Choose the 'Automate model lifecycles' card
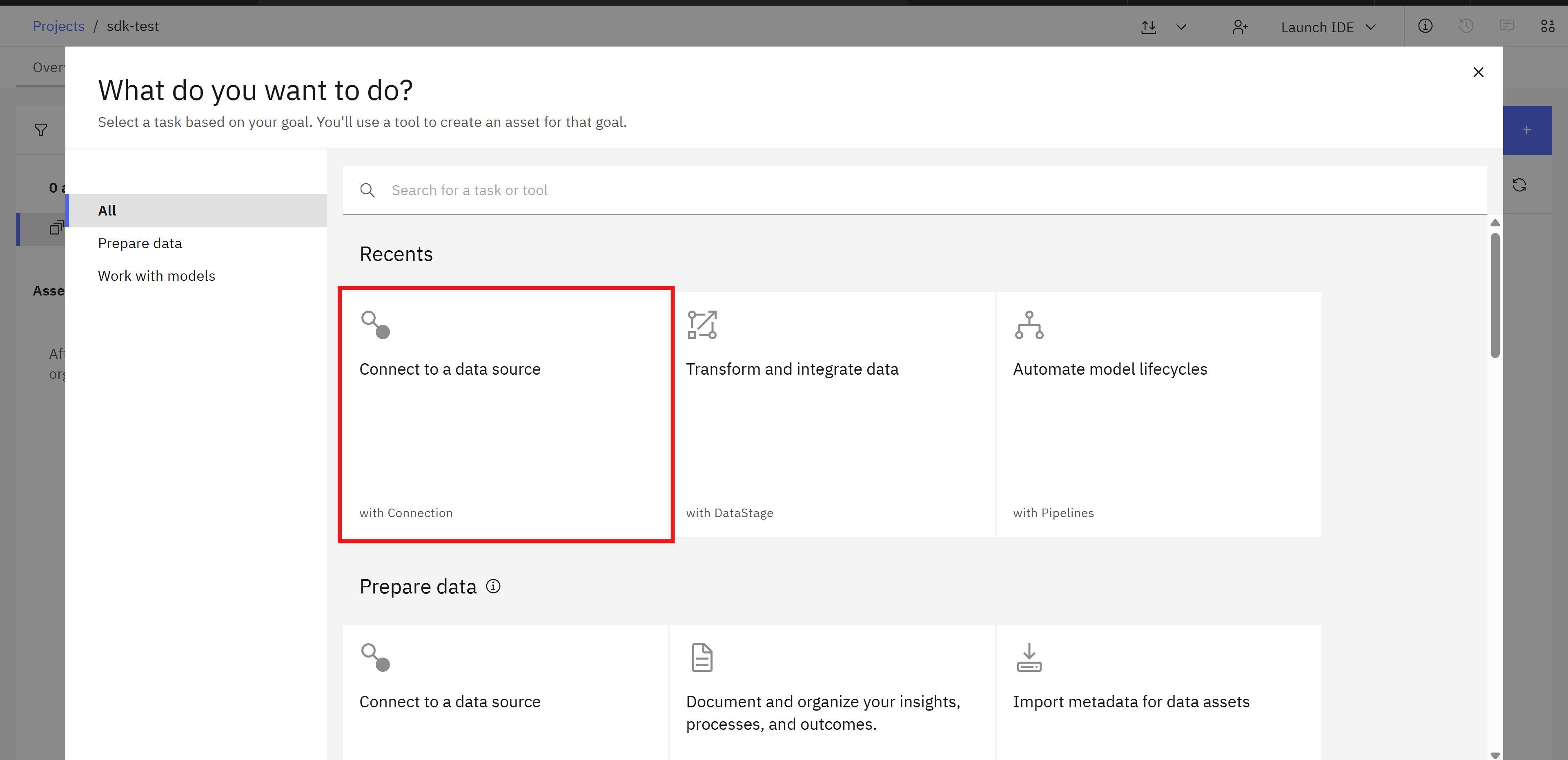 tap(1159, 414)
